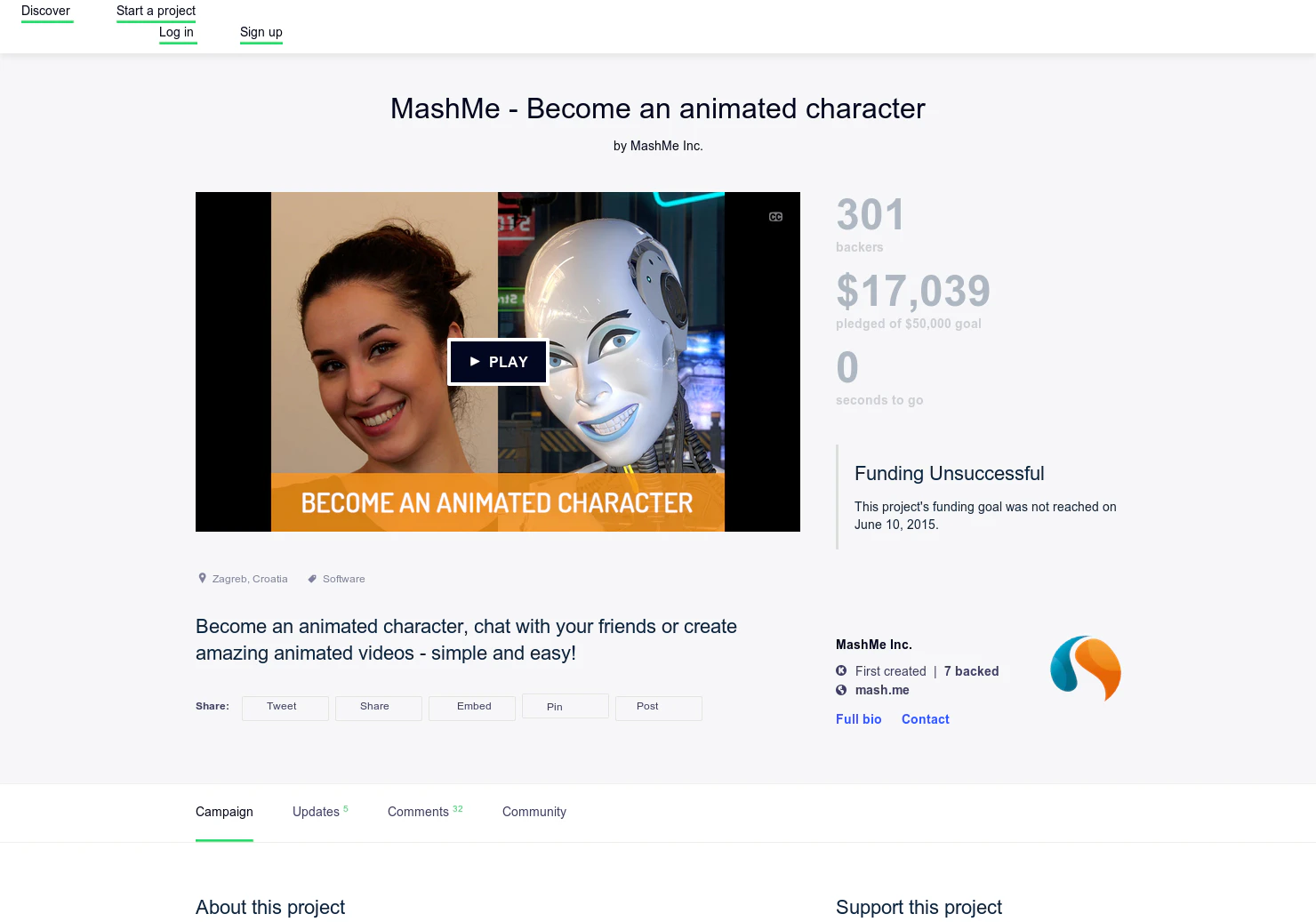The image size is (1316, 922).
Task: Open the Embed share option
Action: 472,708
